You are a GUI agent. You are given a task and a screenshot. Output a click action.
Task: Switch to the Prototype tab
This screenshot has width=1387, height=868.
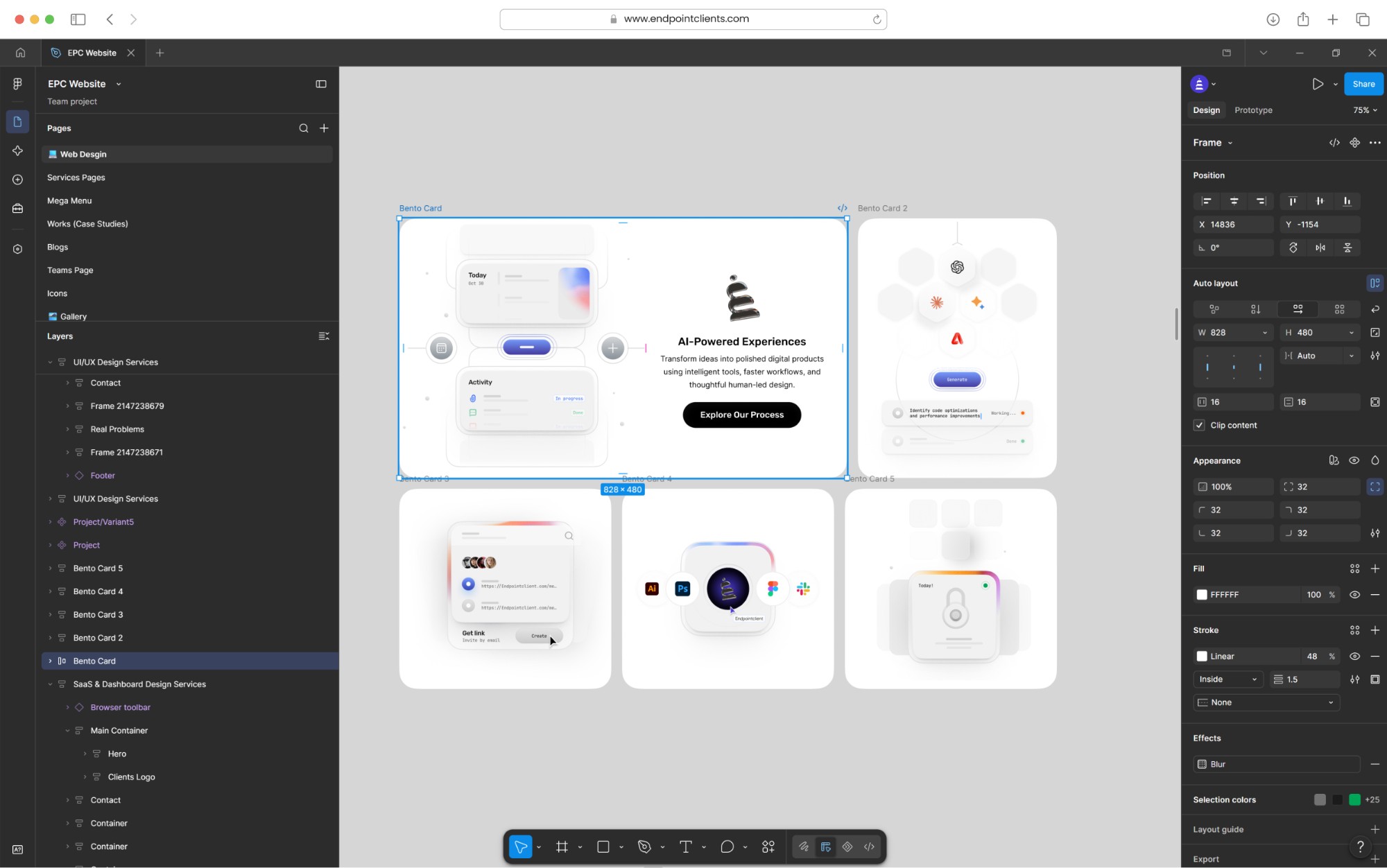(x=1253, y=110)
